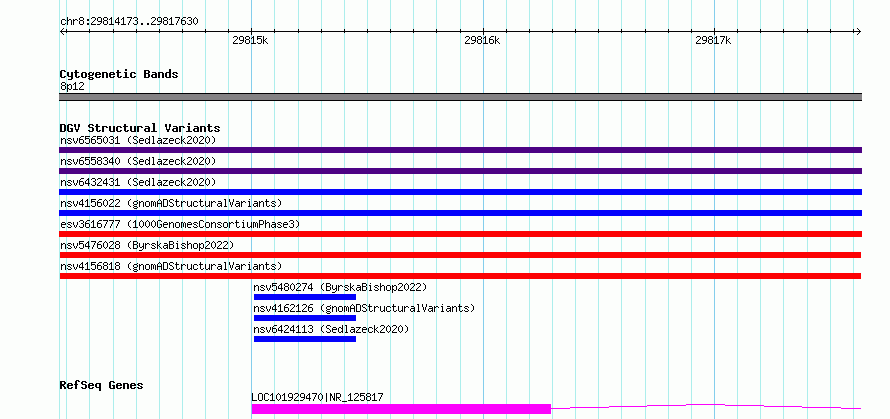Click the chr8:29814173..29817630 coordinate label
The height and width of the screenshot is (419, 890).
point(129,22)
